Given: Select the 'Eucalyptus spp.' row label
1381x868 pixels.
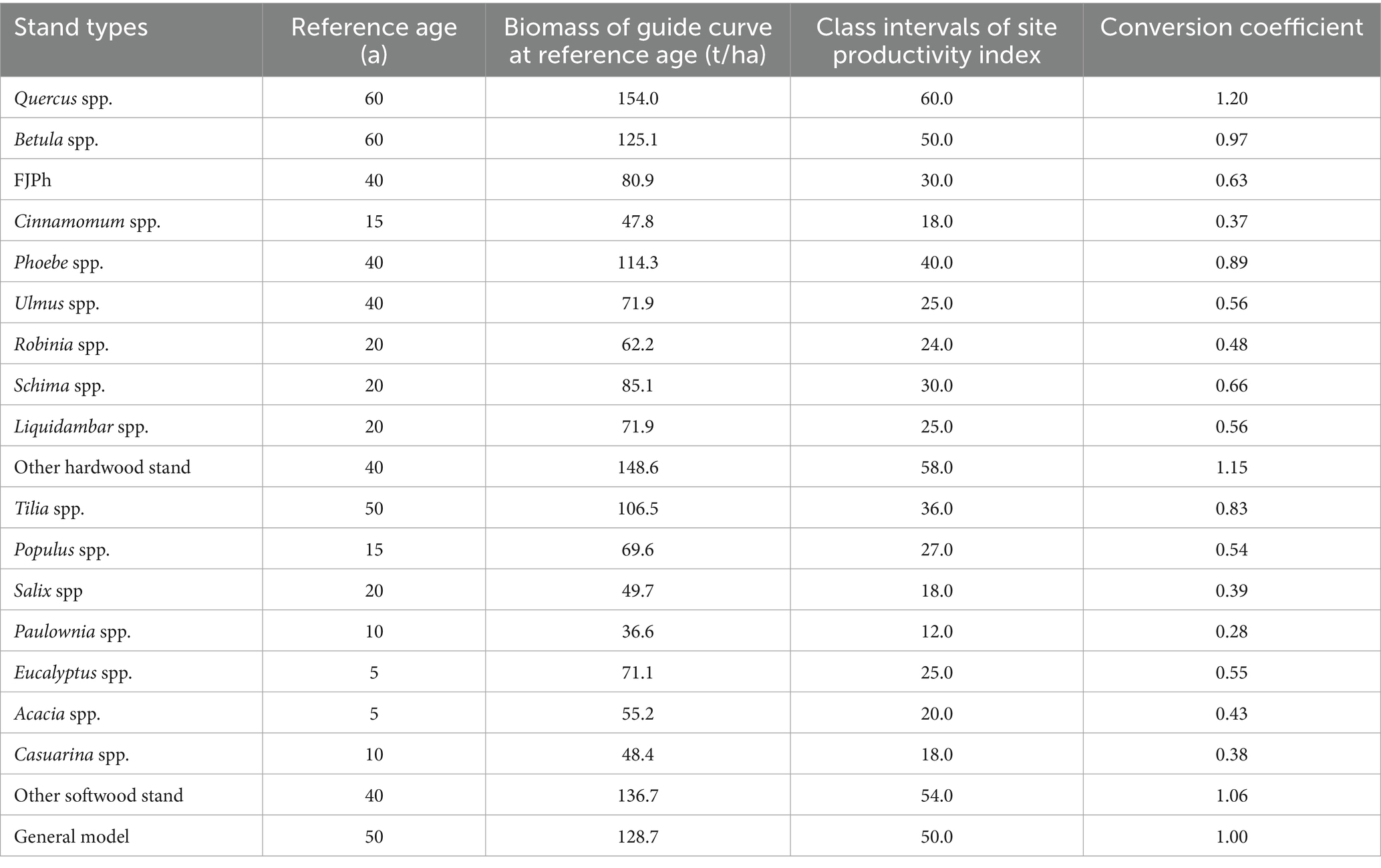Looking at the screenshot, I should (73, 672).
